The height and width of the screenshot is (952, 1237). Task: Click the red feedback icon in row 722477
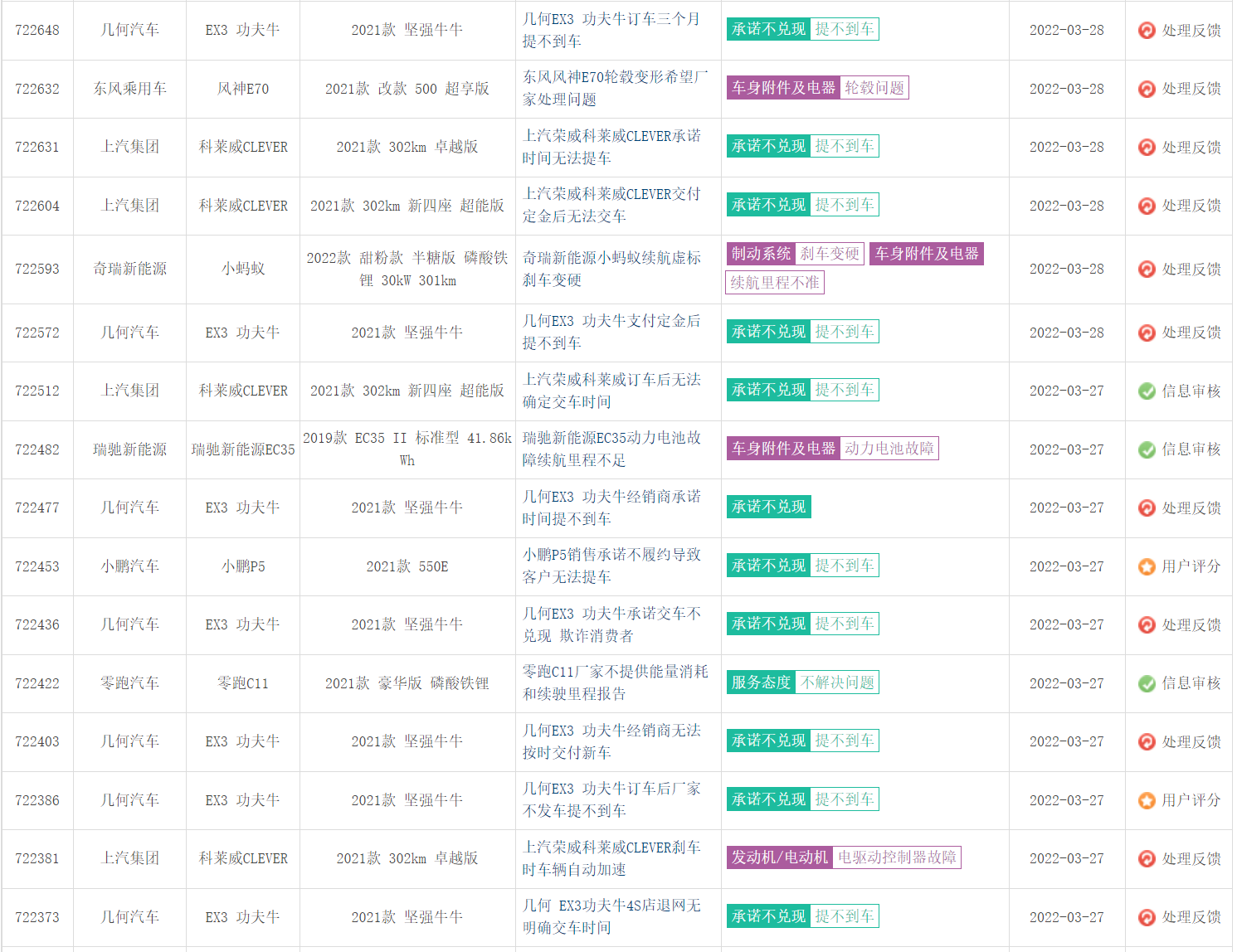(x=1147, y=508)
